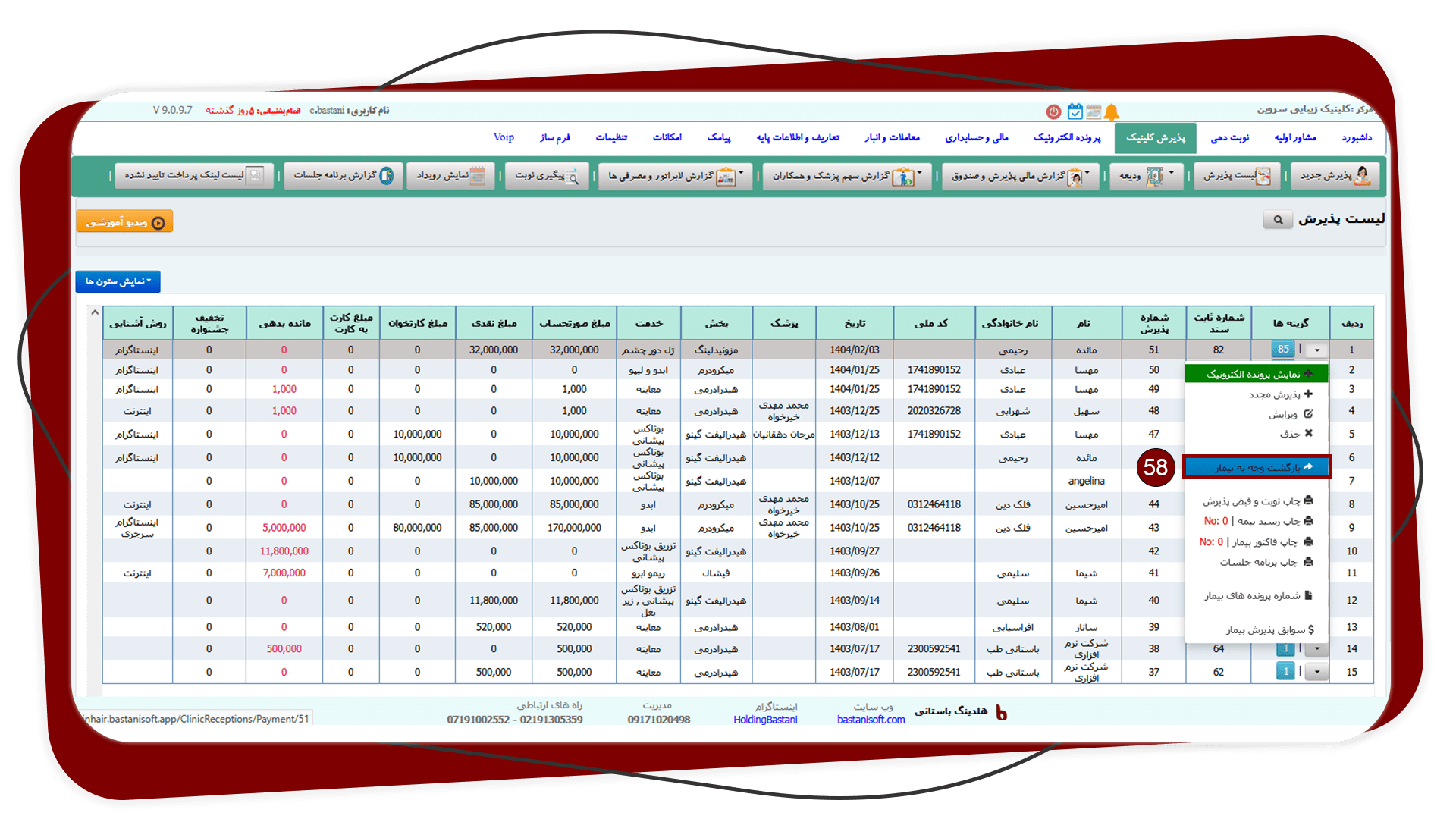Viewport: 1456px width, 819px height.
Task: Open the blue calendar check icon
Action: 1075,112
